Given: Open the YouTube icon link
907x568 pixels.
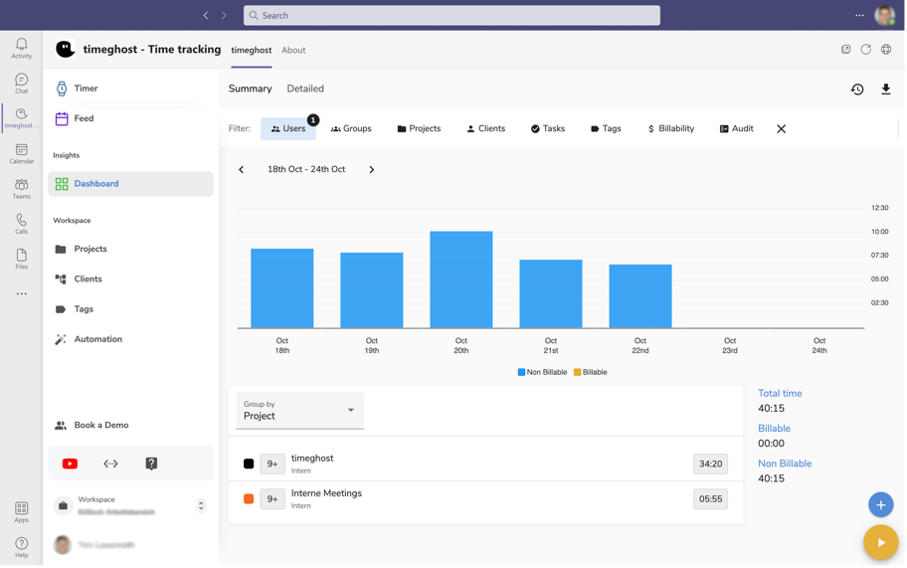Looking at the screenshot, I should [70, 464].
